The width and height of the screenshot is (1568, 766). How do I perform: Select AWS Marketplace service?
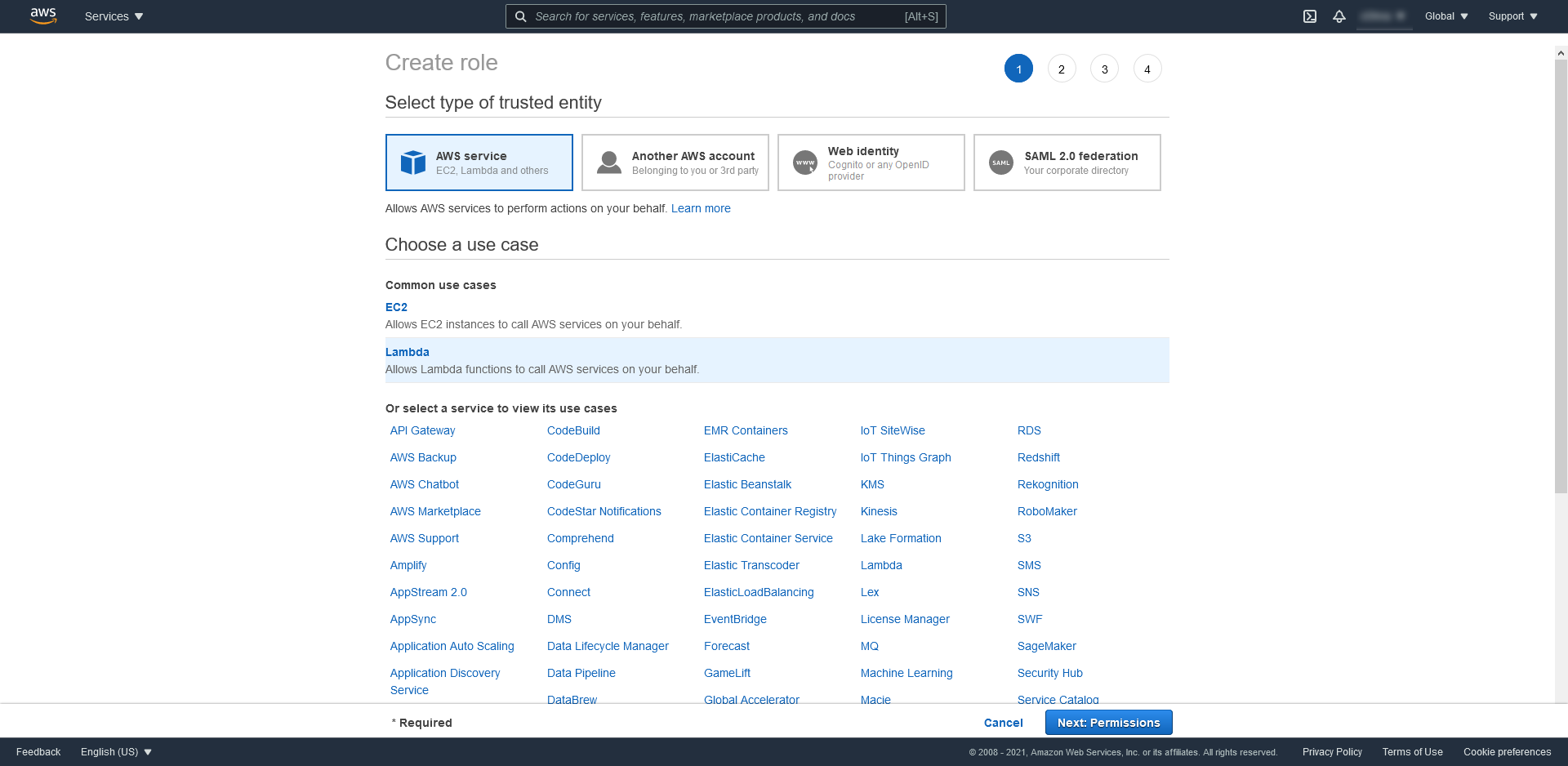click(x=435, y=511)
